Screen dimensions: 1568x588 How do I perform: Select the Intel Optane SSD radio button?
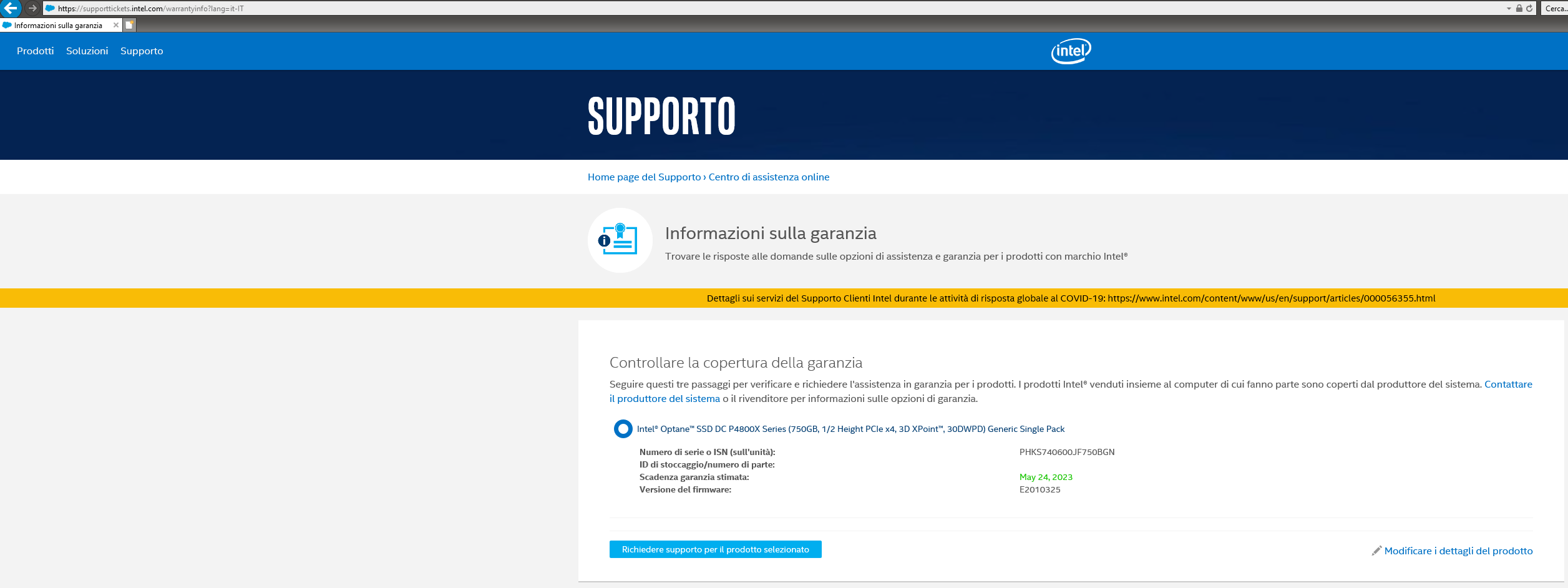click(623, 429)
